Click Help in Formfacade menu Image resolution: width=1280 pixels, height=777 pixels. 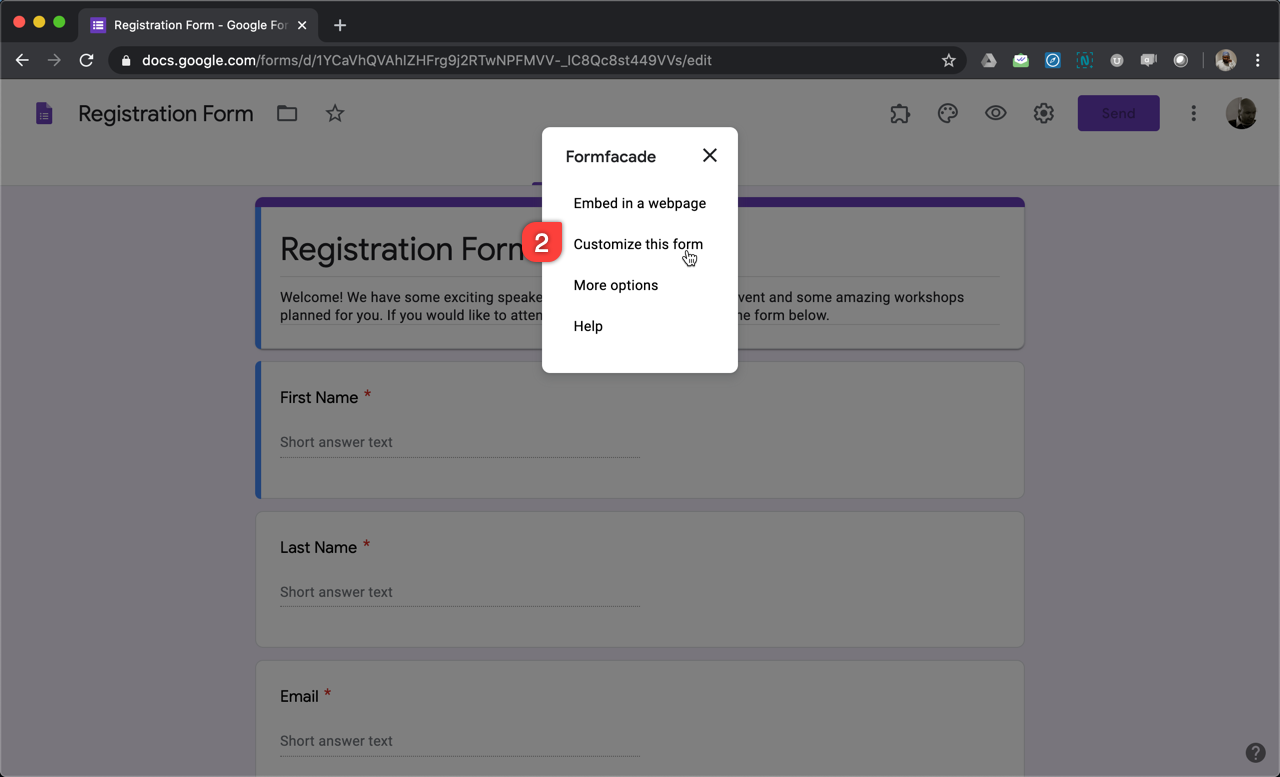pyautogui.click(x=588, y=326)
